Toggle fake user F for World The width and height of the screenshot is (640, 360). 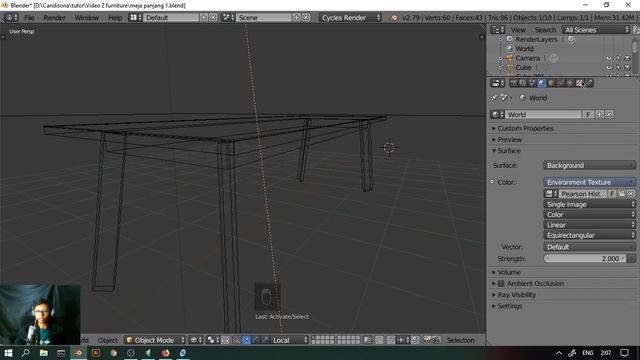(x=588, y=115)
